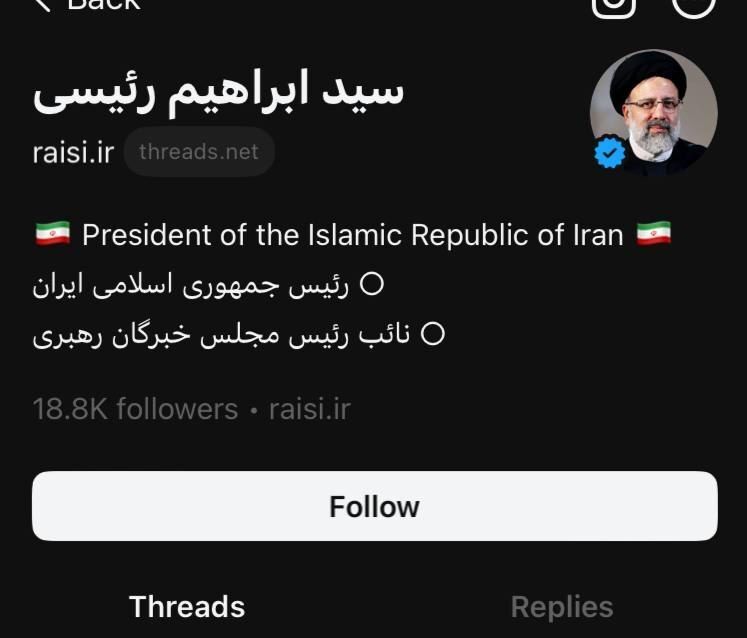747x638 pixels.
Task: Tap the Iran flag before President text
Action: coord(53,235)
